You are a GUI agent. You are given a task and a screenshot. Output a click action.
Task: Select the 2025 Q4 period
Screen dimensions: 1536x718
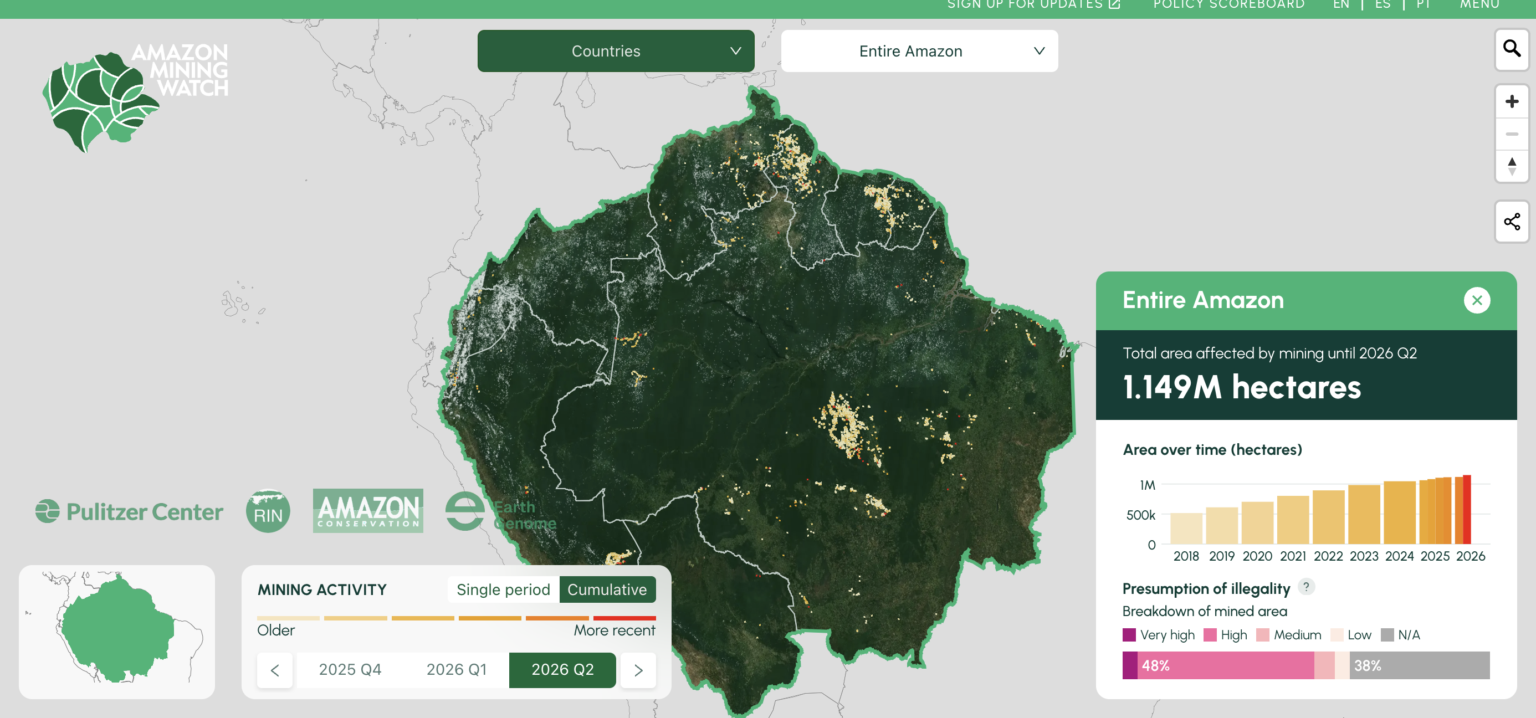pyautogui.click(x=350, y=670)
